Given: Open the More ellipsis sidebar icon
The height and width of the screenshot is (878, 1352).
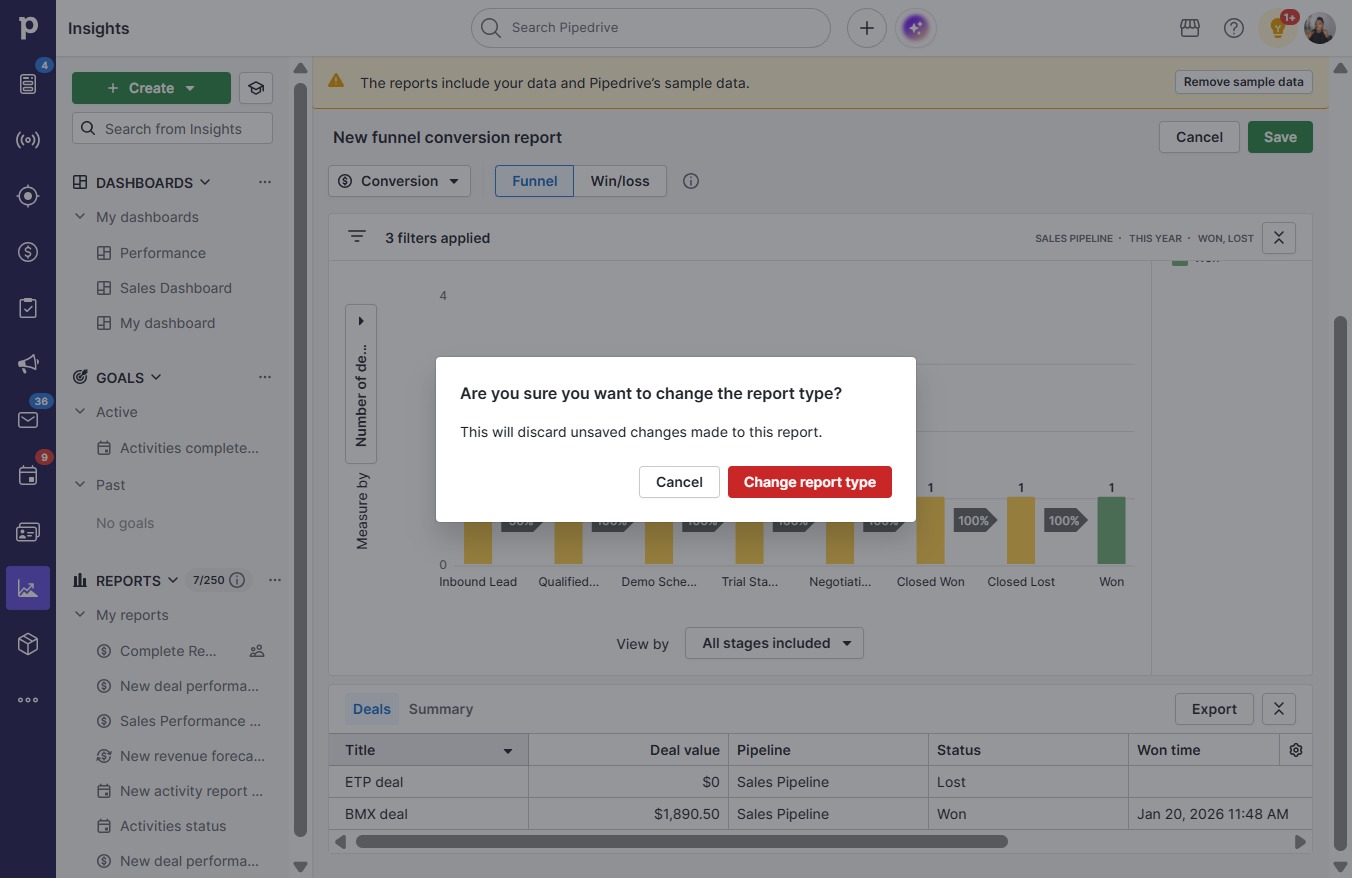Looking at the screenshot, I should (x=28, y=700).
